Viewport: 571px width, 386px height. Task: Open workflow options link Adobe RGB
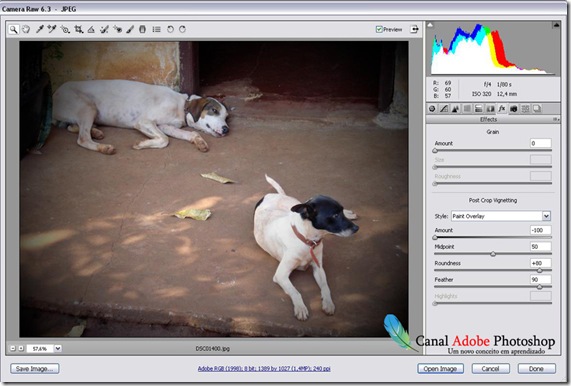[x=264, y=369]
